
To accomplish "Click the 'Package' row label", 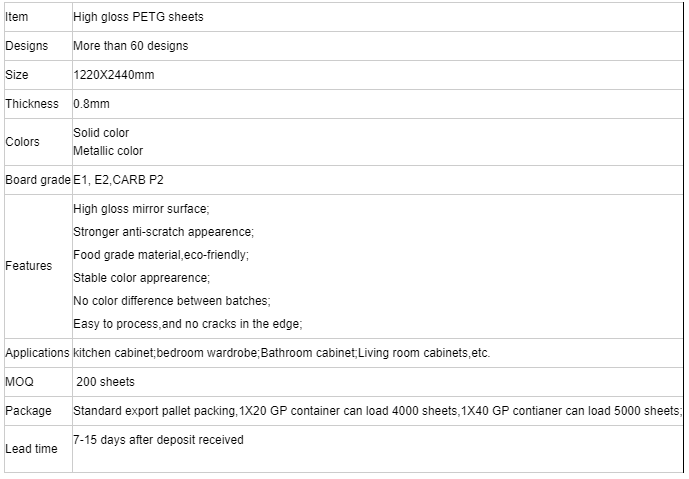I will click(x=28, y=411).
